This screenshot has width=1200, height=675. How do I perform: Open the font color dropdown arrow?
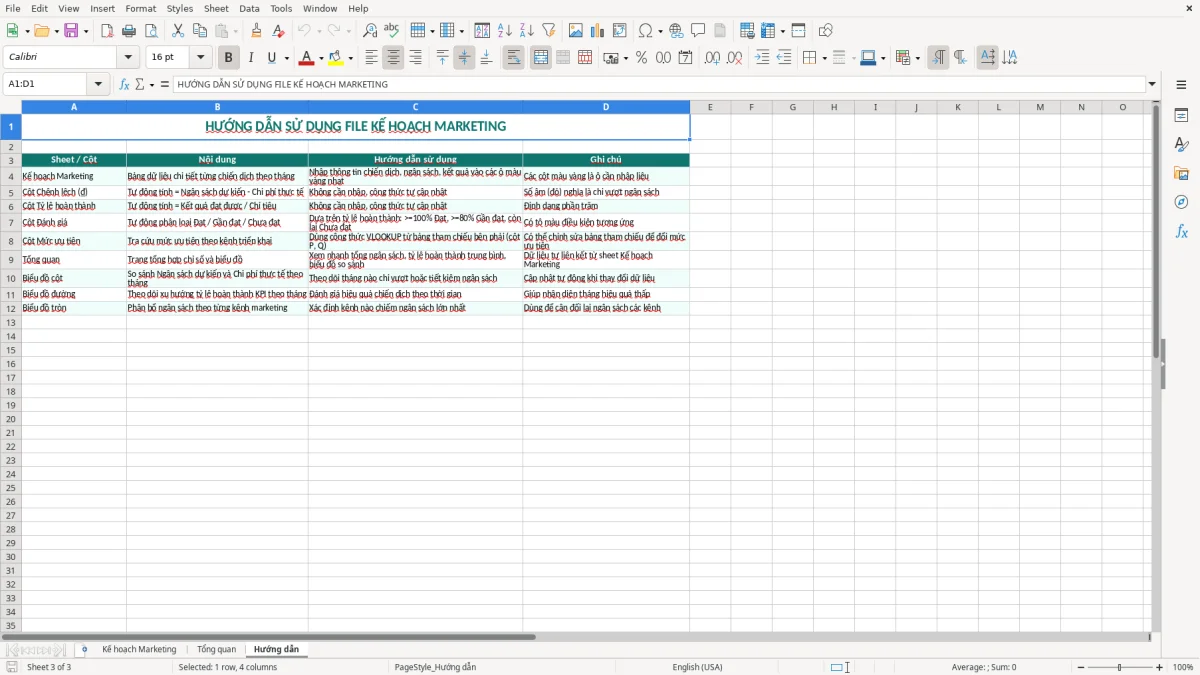[321, 58]
